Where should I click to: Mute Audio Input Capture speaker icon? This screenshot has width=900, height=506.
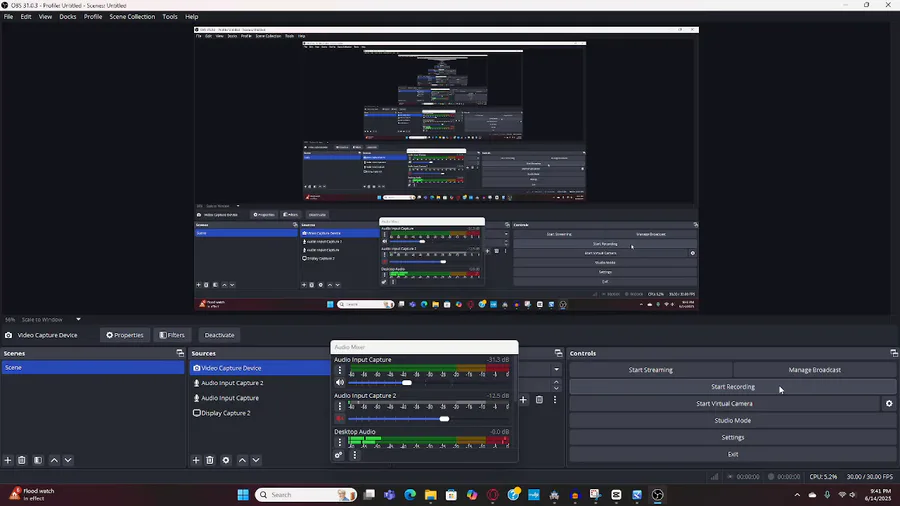pyautogui.click(x=340, y=383)
